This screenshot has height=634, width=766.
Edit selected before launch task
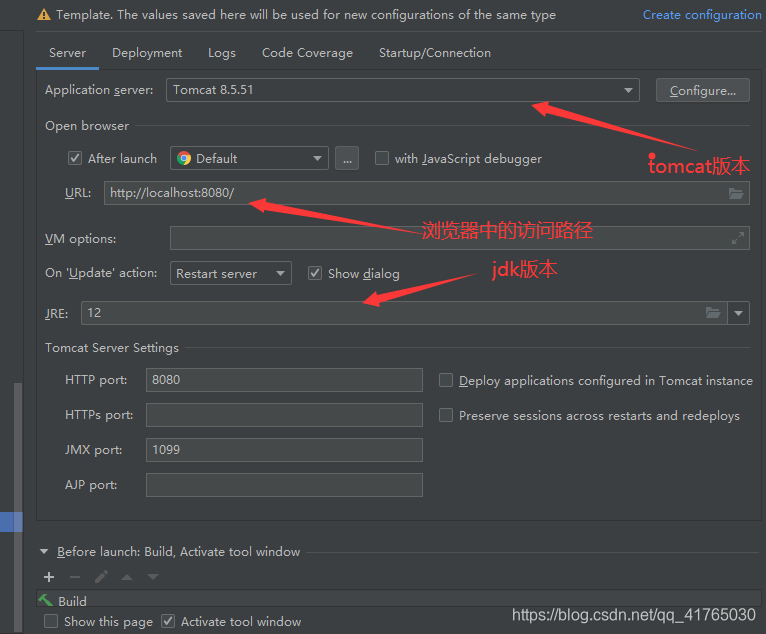(101, 577)
